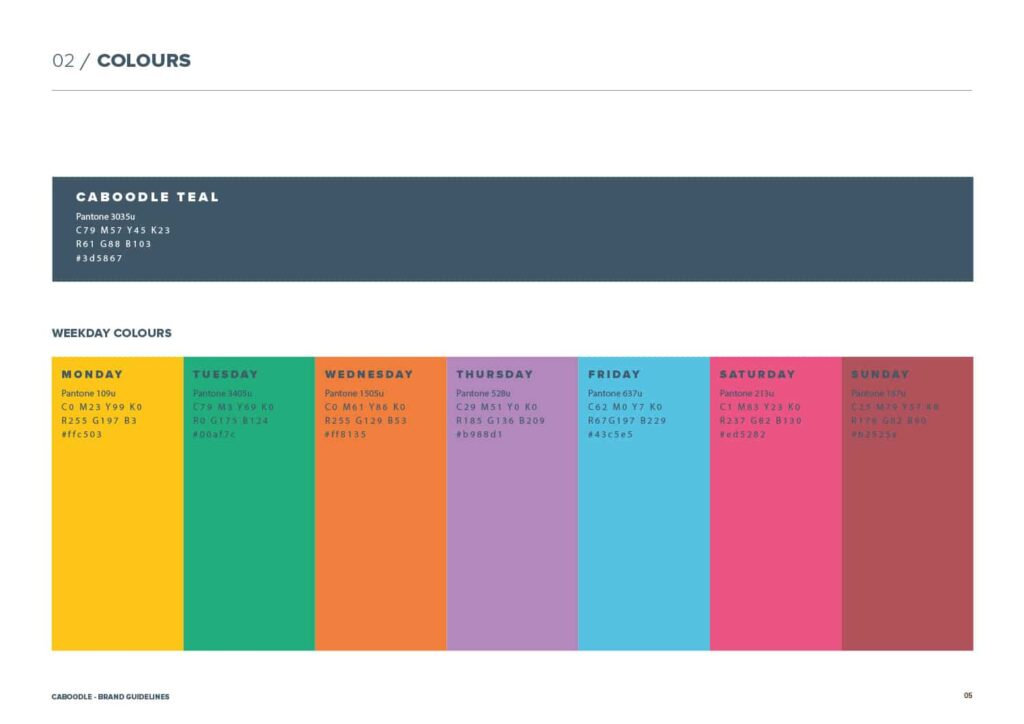Click the "02 / COLOURS" page heading
Viewport: 1024px width, 724px height.
121,61
